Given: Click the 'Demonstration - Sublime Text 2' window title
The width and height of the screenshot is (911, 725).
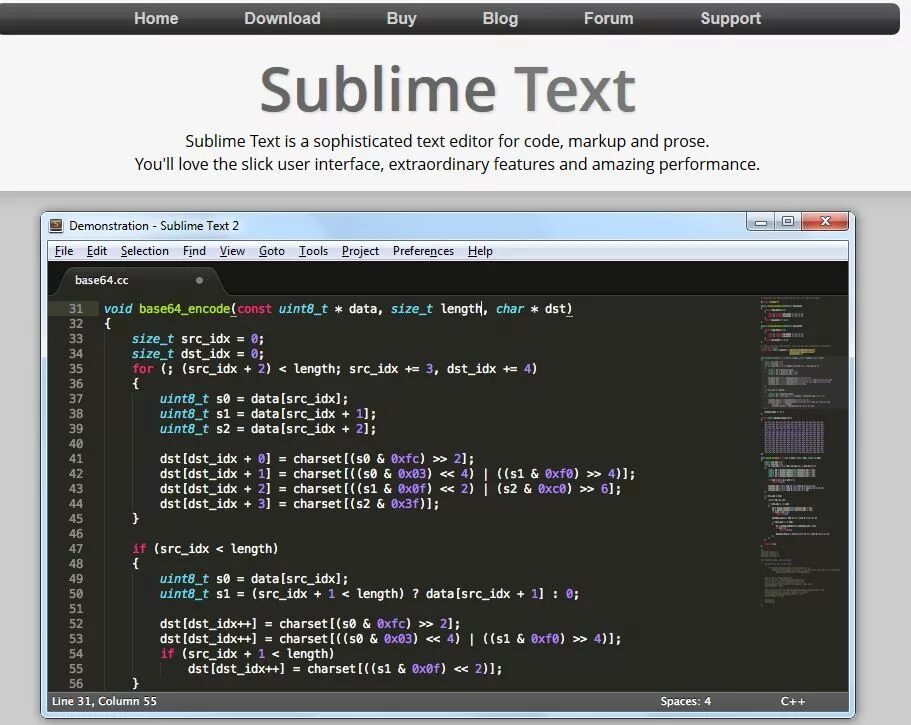Looking at the screenshot, I should click(x=154, y=225).
